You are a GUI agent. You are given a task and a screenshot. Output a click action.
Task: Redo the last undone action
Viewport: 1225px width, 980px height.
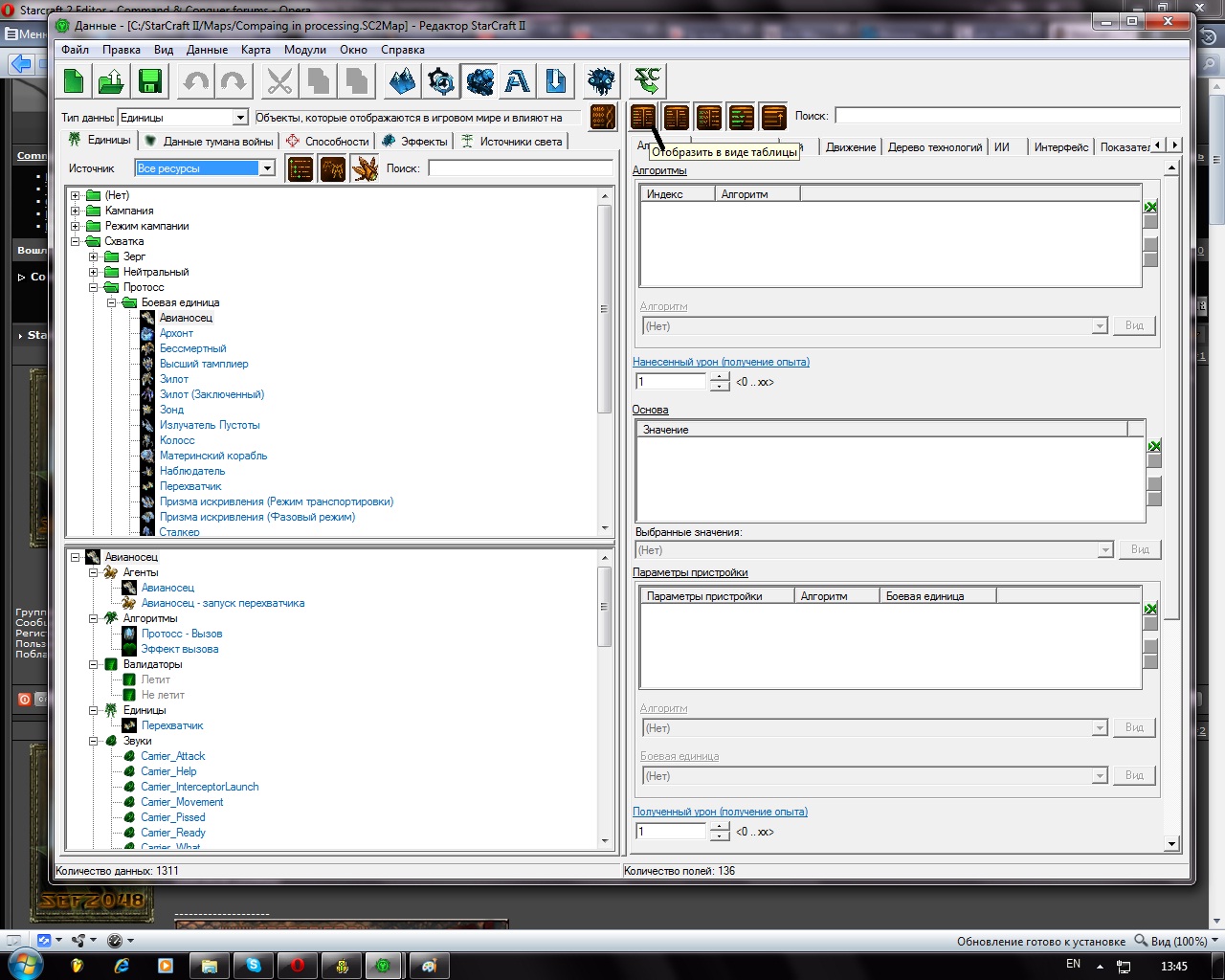click(234, 81)
